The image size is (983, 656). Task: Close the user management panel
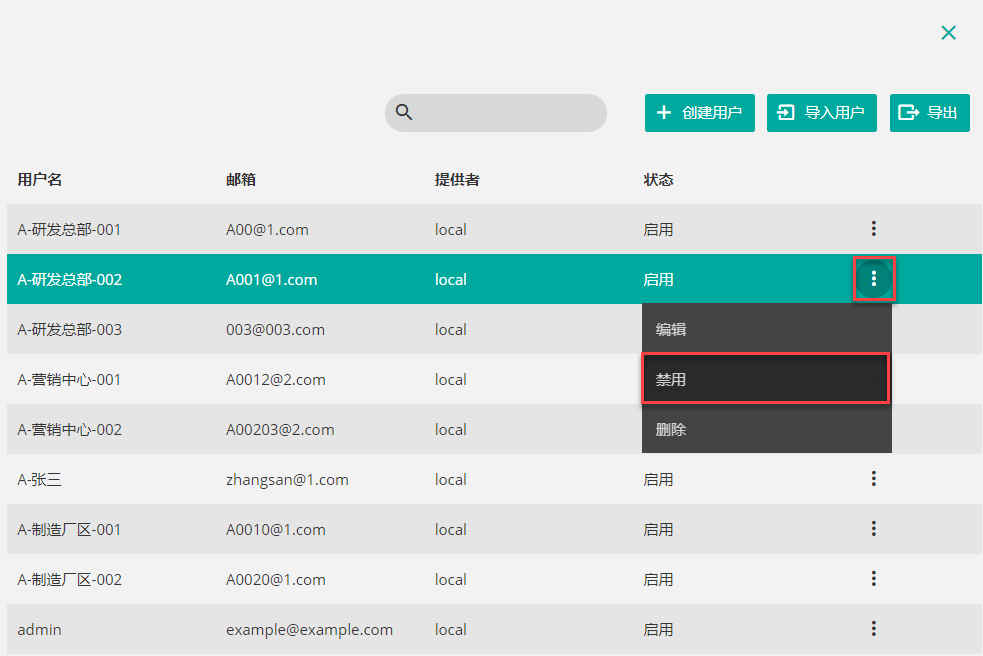tap(949, 33)
